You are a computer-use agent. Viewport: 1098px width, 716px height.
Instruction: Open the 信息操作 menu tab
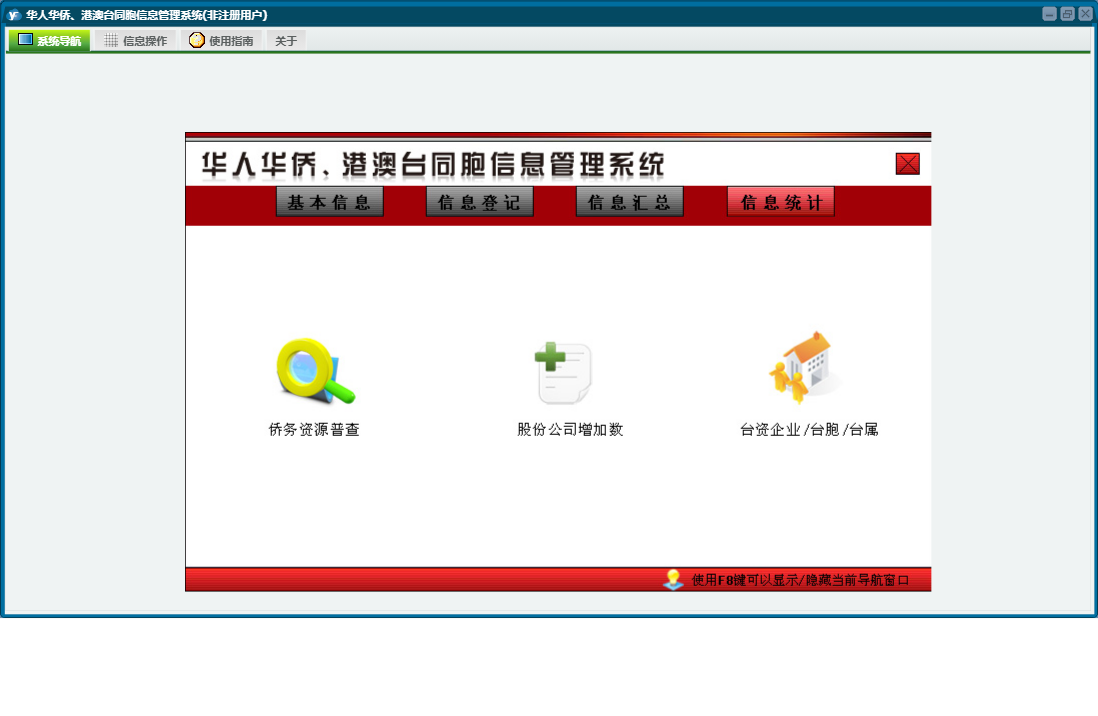coord(136,41)
